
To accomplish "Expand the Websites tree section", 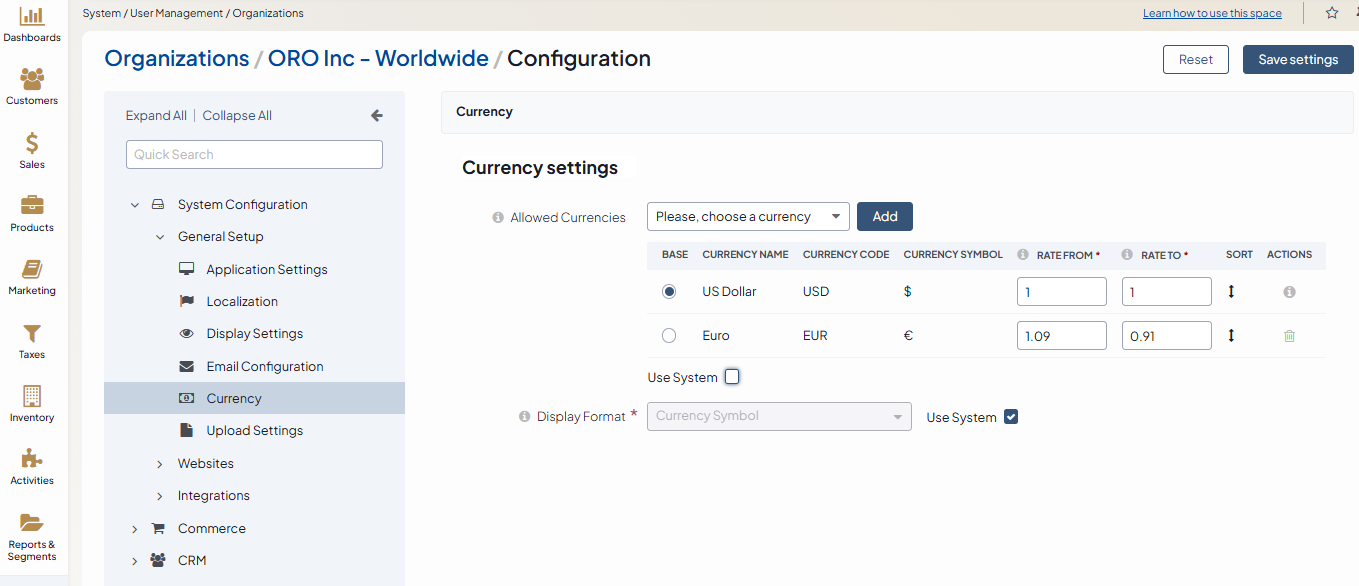I will (160, 464).
